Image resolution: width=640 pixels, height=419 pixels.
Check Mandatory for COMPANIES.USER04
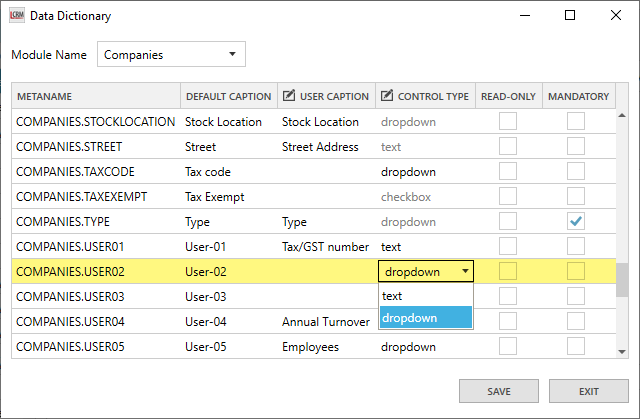(576, 321)
